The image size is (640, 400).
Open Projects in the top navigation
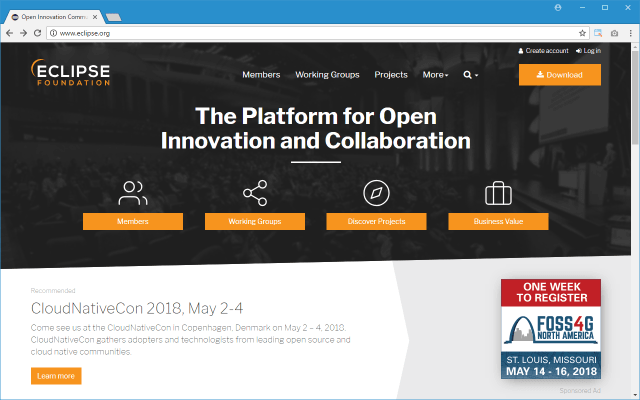pyautogui.click(x=391, y=75)
